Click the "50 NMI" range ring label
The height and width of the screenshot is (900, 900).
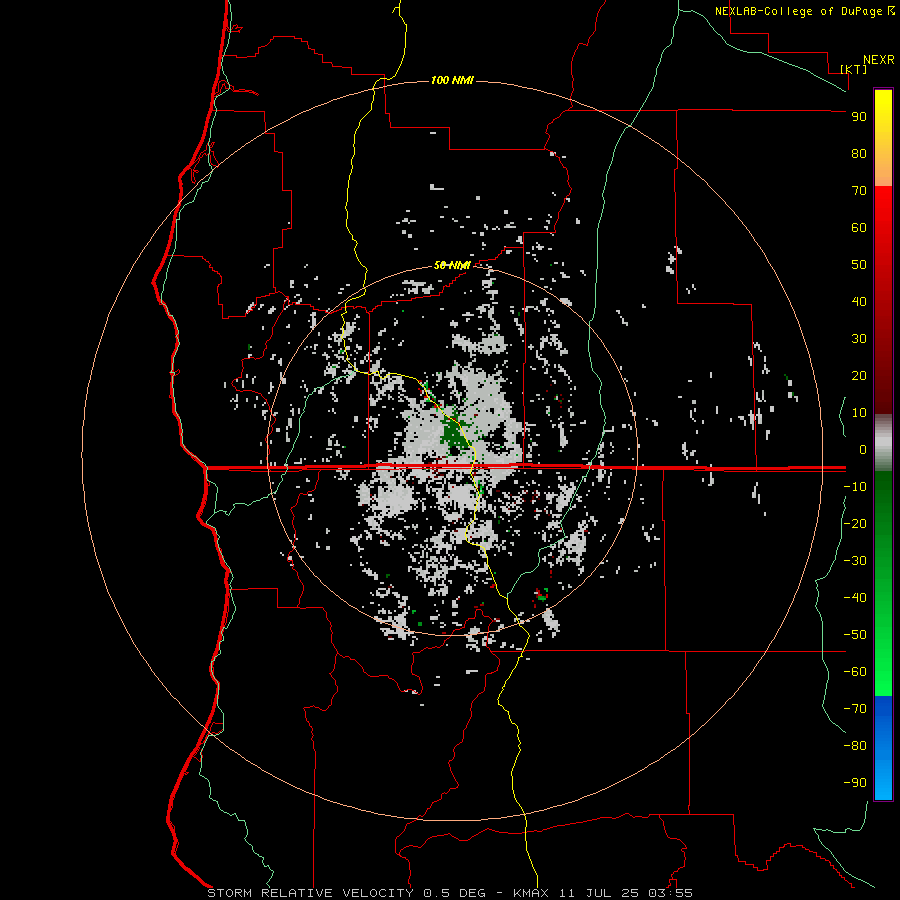click(452, 265)
